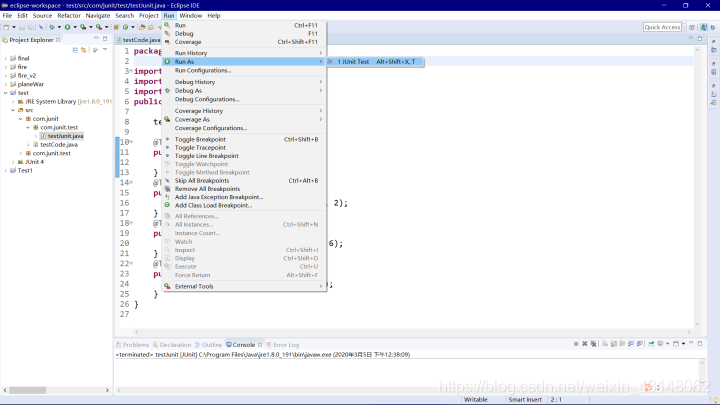Click Collapse All in Project Explorer
This screenshot has width=720, height=405.
[x=75, y=50]
